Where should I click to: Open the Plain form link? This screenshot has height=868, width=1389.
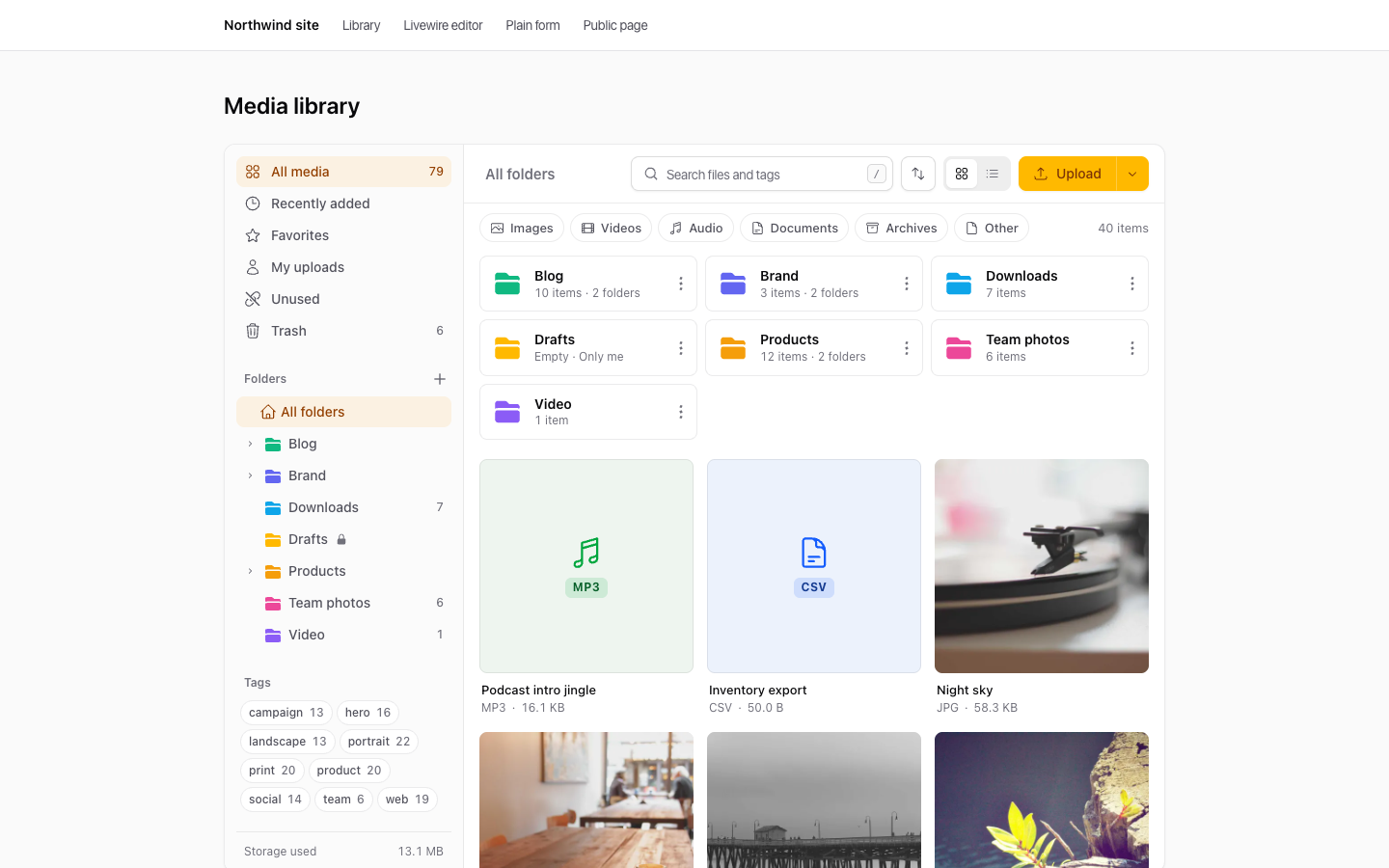(x=532, y=25)
